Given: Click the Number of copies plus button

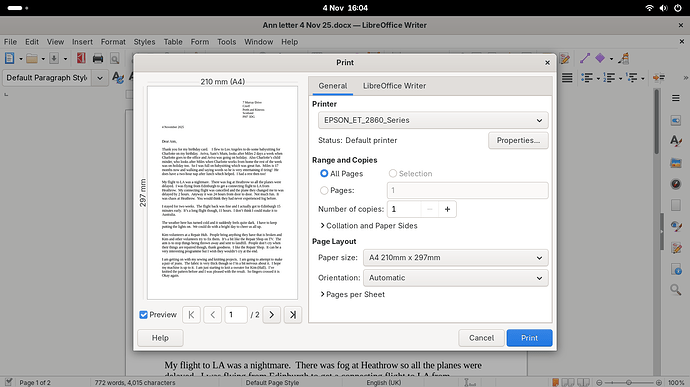Looking at the screenshot, I should click(x=447, y=209).
